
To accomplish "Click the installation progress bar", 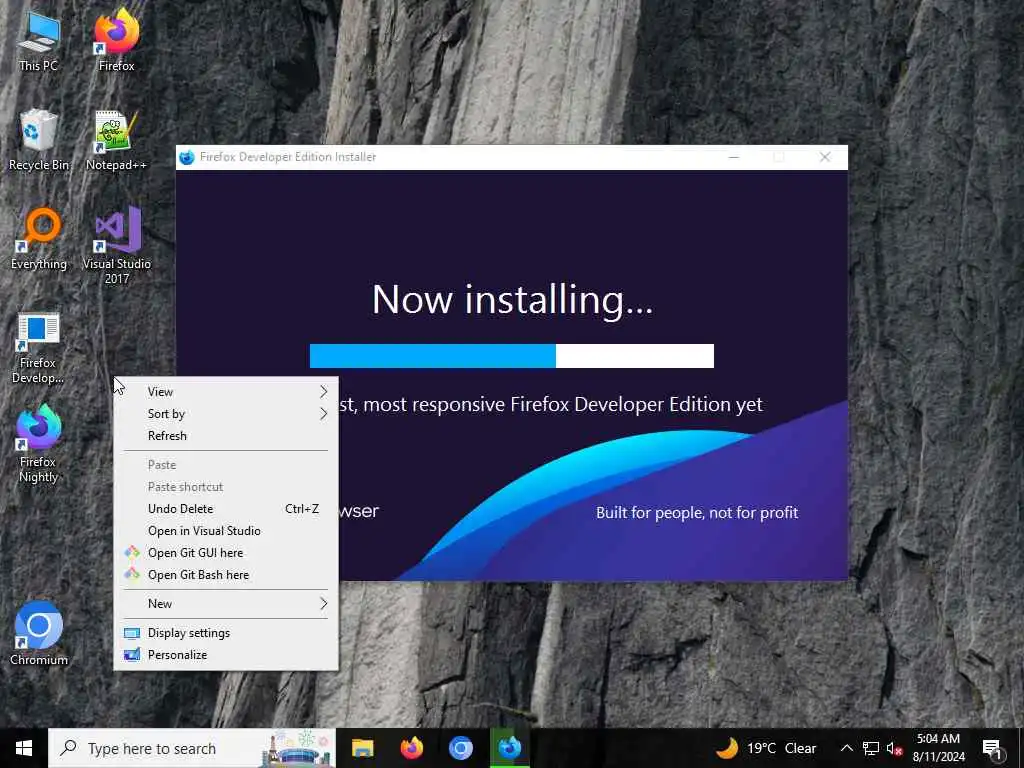I will (511, 356).
